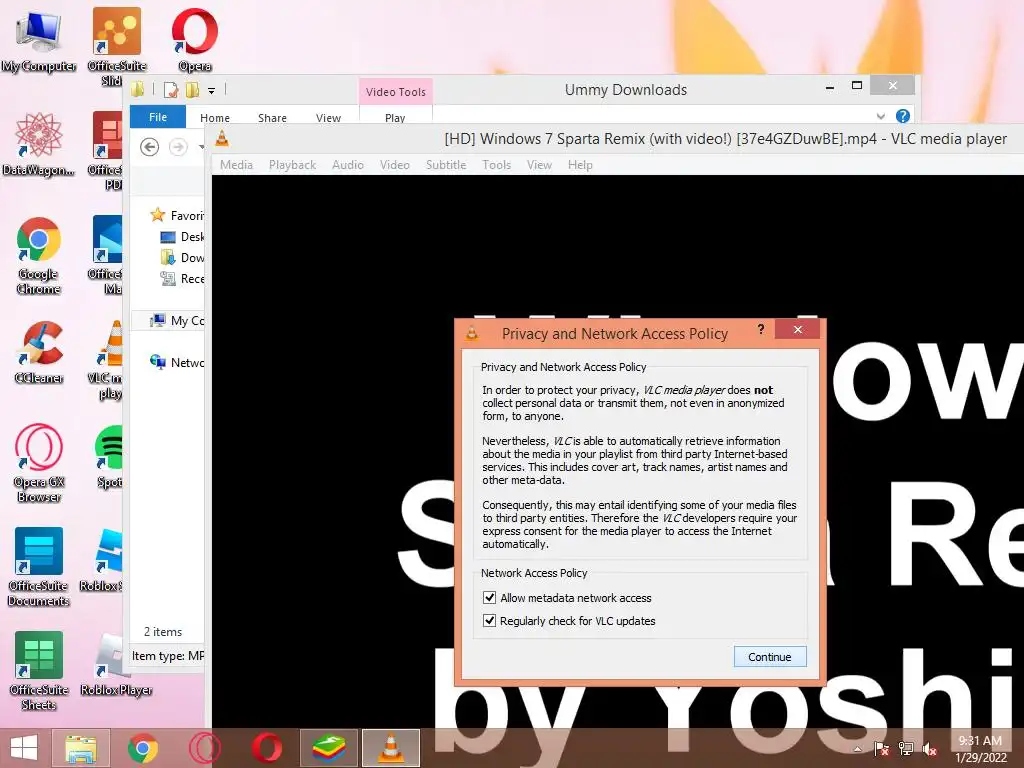This screenshot has width=1024, height=768.
Task: Open the Share ribbon tab
Action: [272, 118]
